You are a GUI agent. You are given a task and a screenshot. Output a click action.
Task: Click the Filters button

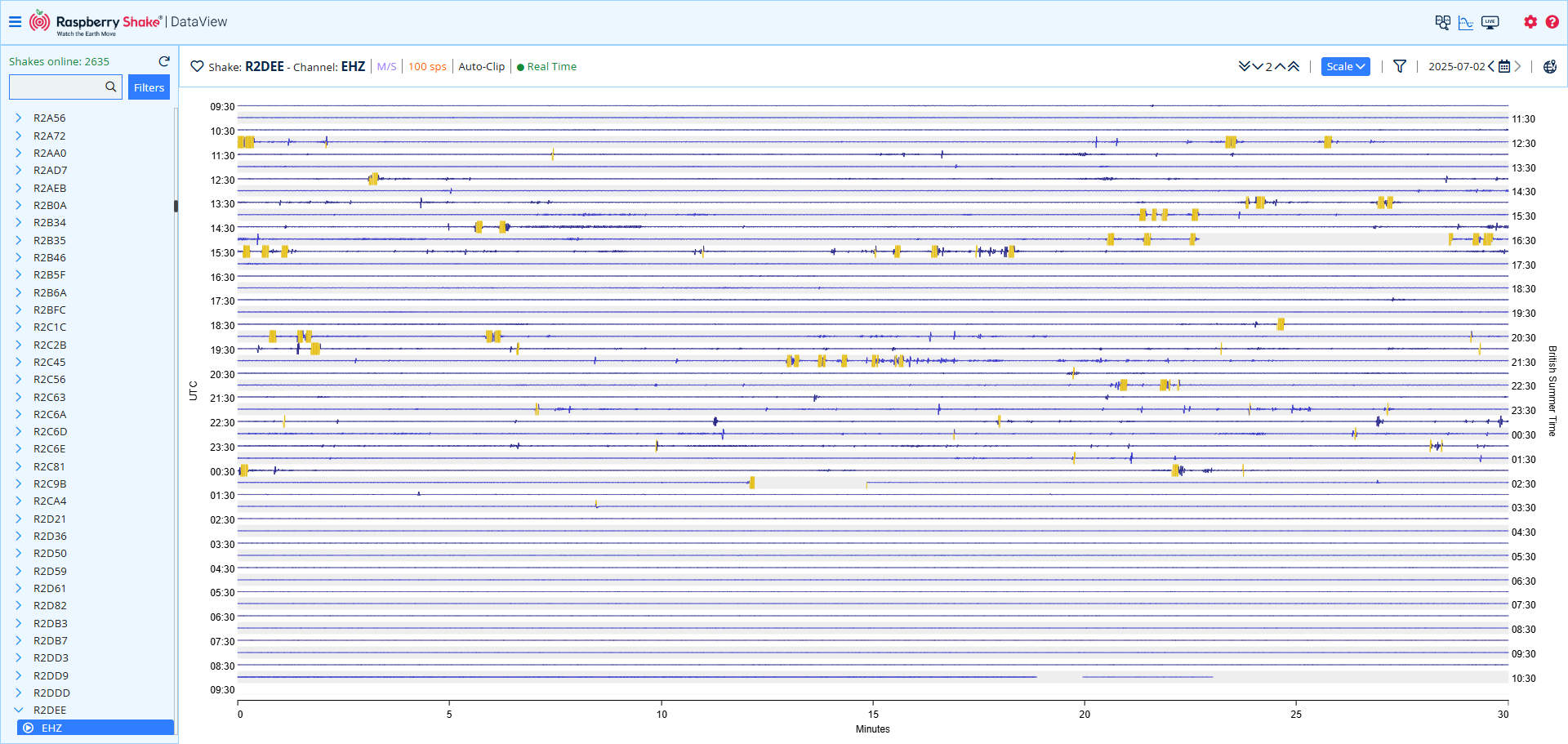(x=149, y=87)
